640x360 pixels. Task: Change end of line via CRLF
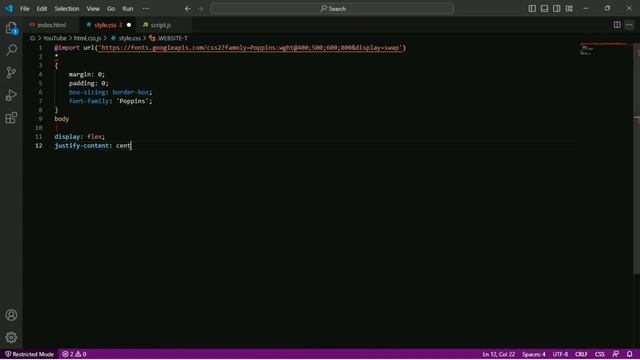(581, 354)
